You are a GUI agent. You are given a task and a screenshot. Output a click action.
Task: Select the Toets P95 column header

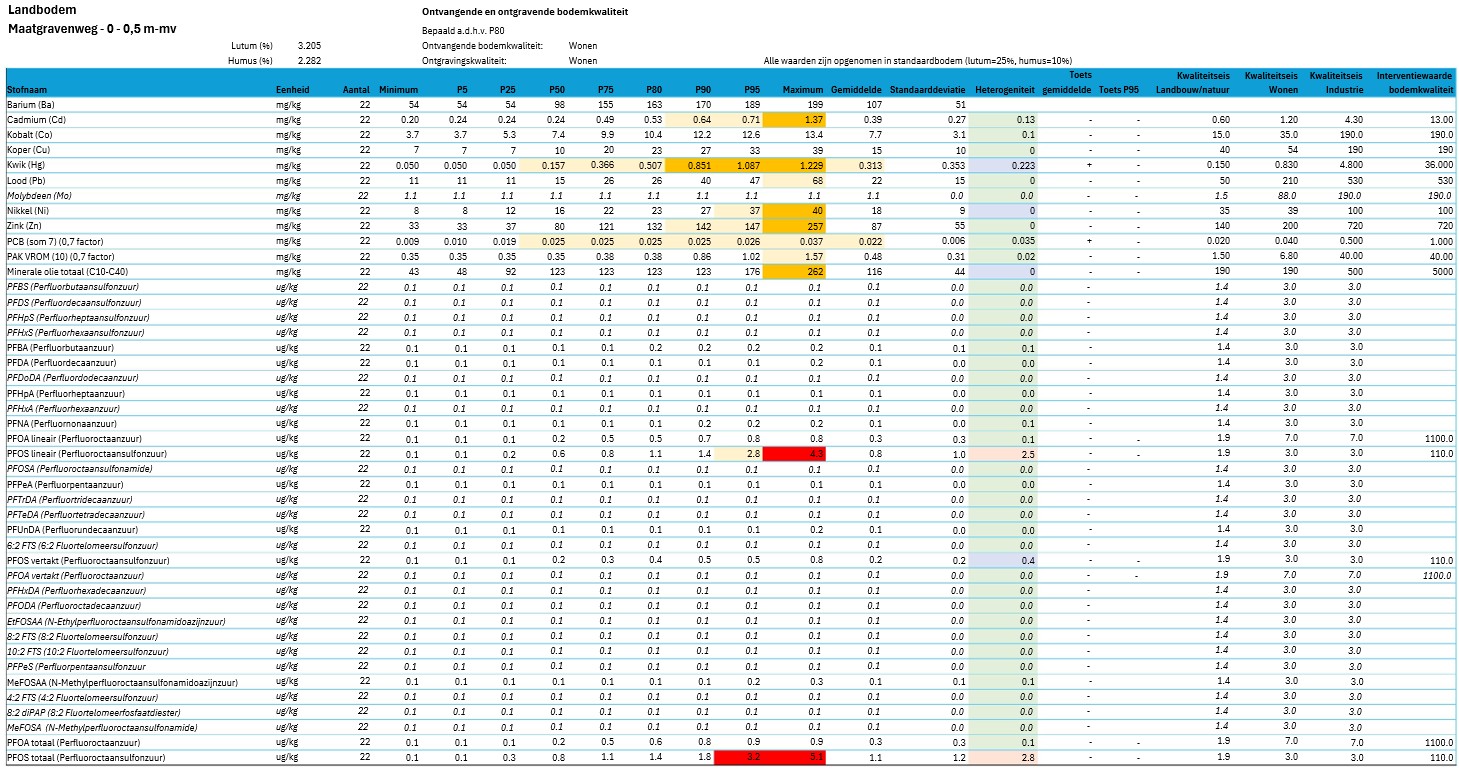(1118, 90)
